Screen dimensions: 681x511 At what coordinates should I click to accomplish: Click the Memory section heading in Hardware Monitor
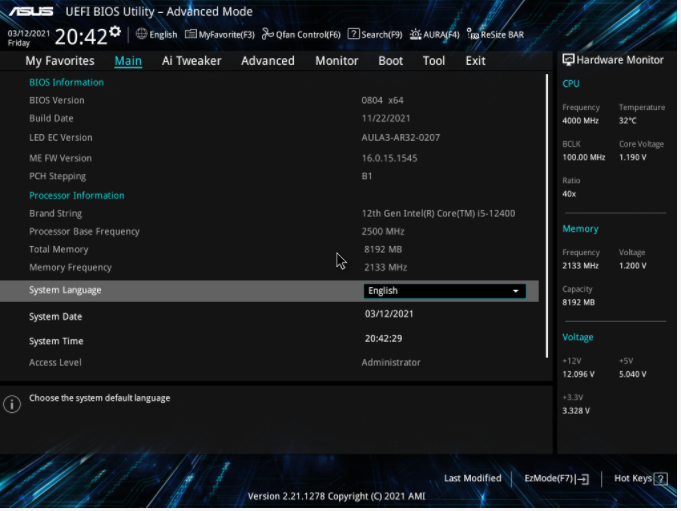click(x=580, y=229)
